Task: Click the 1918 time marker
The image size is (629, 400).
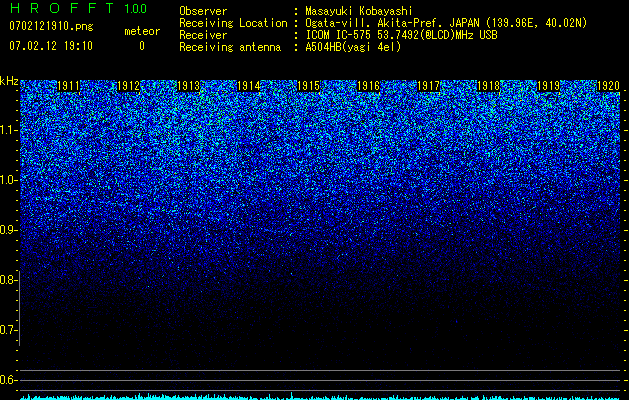Action: 489,86
